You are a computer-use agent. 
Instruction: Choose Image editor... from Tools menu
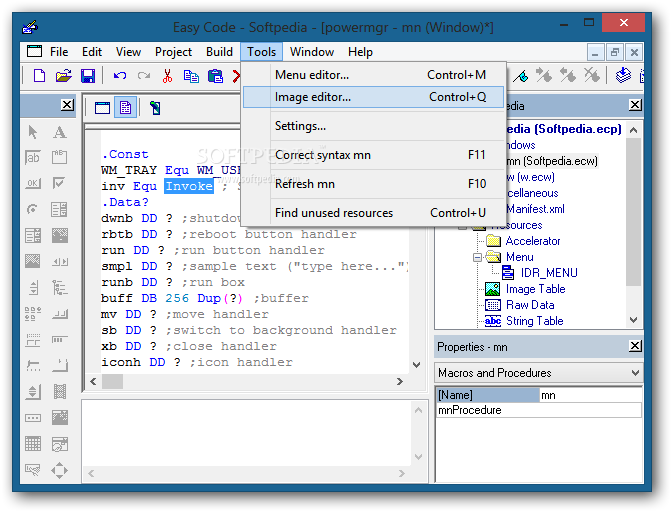pos(373,97)
